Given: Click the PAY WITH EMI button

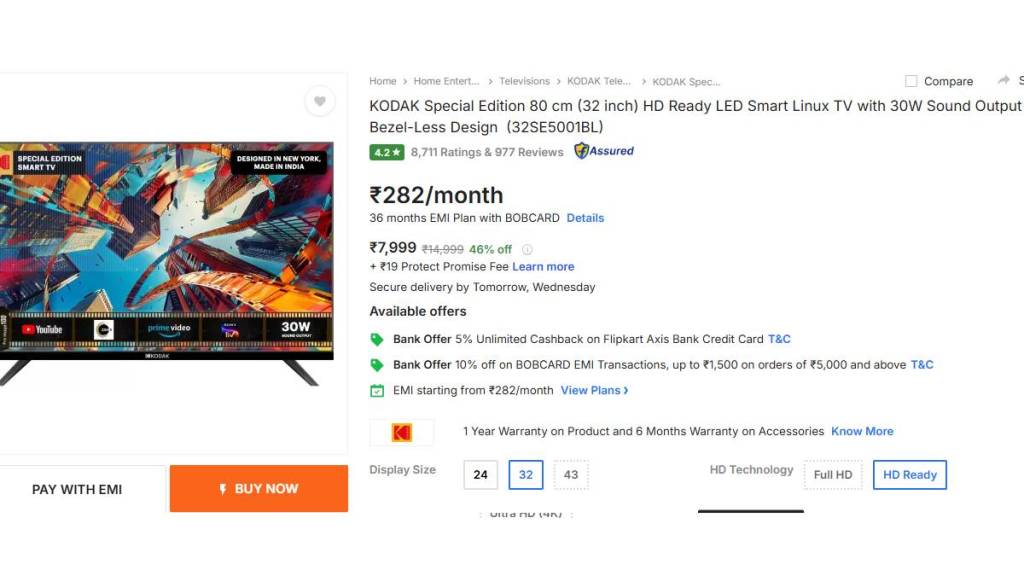Looking at the screenshot, I should pos(77,489).
